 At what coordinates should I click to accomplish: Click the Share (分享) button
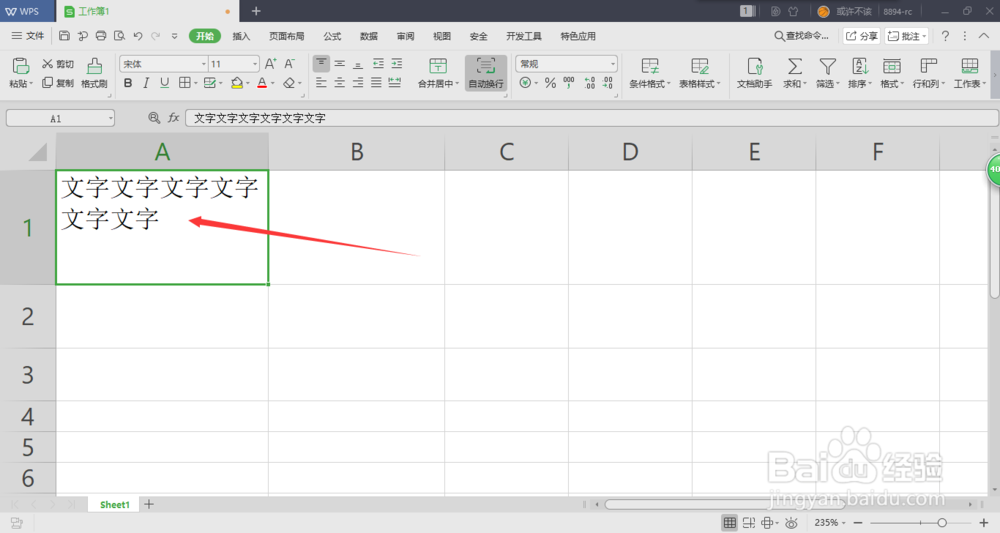[862, 36]
